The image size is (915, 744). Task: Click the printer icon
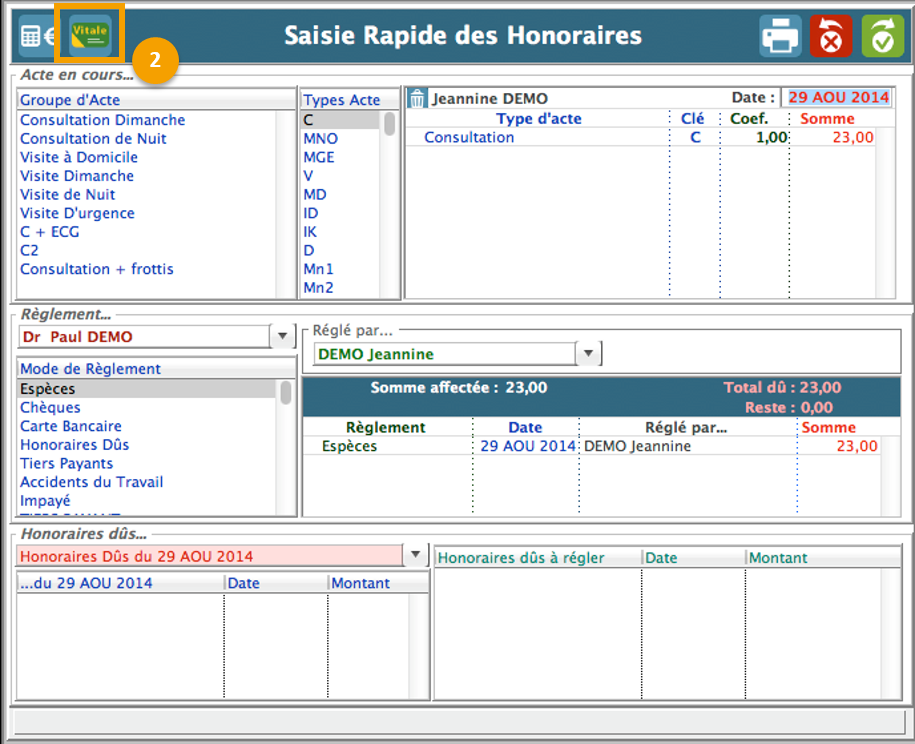coord(780,37)
